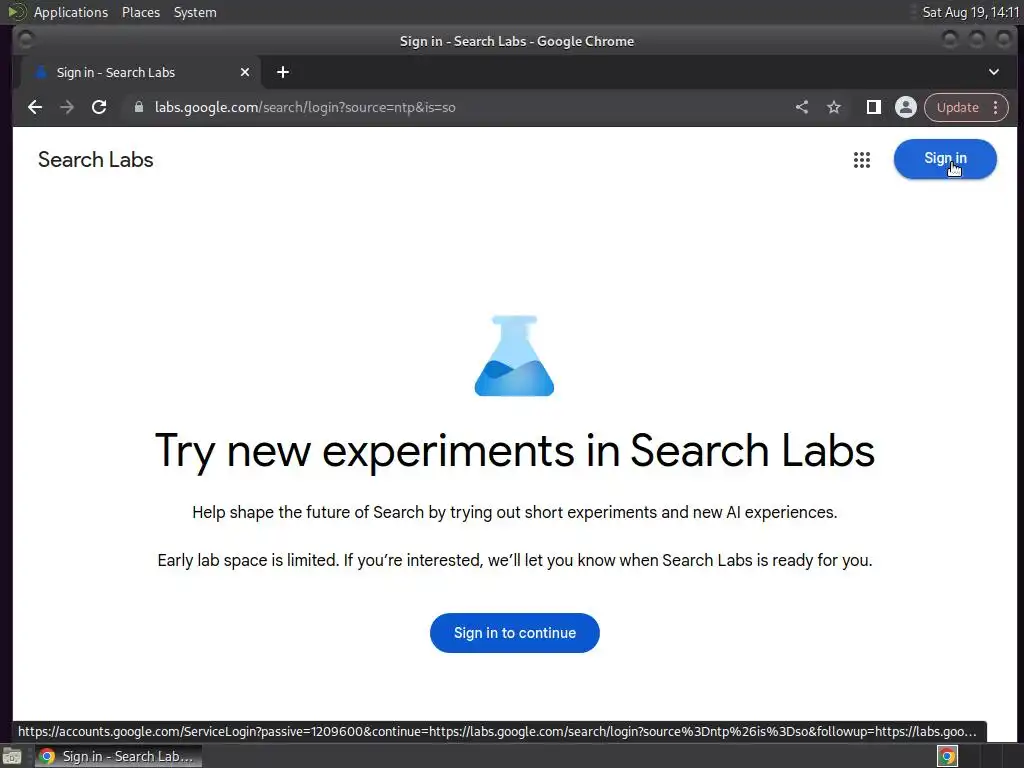This screenshot has width=1024, height=768.
Task: Open the Applications menu
Action: point(71,12)
